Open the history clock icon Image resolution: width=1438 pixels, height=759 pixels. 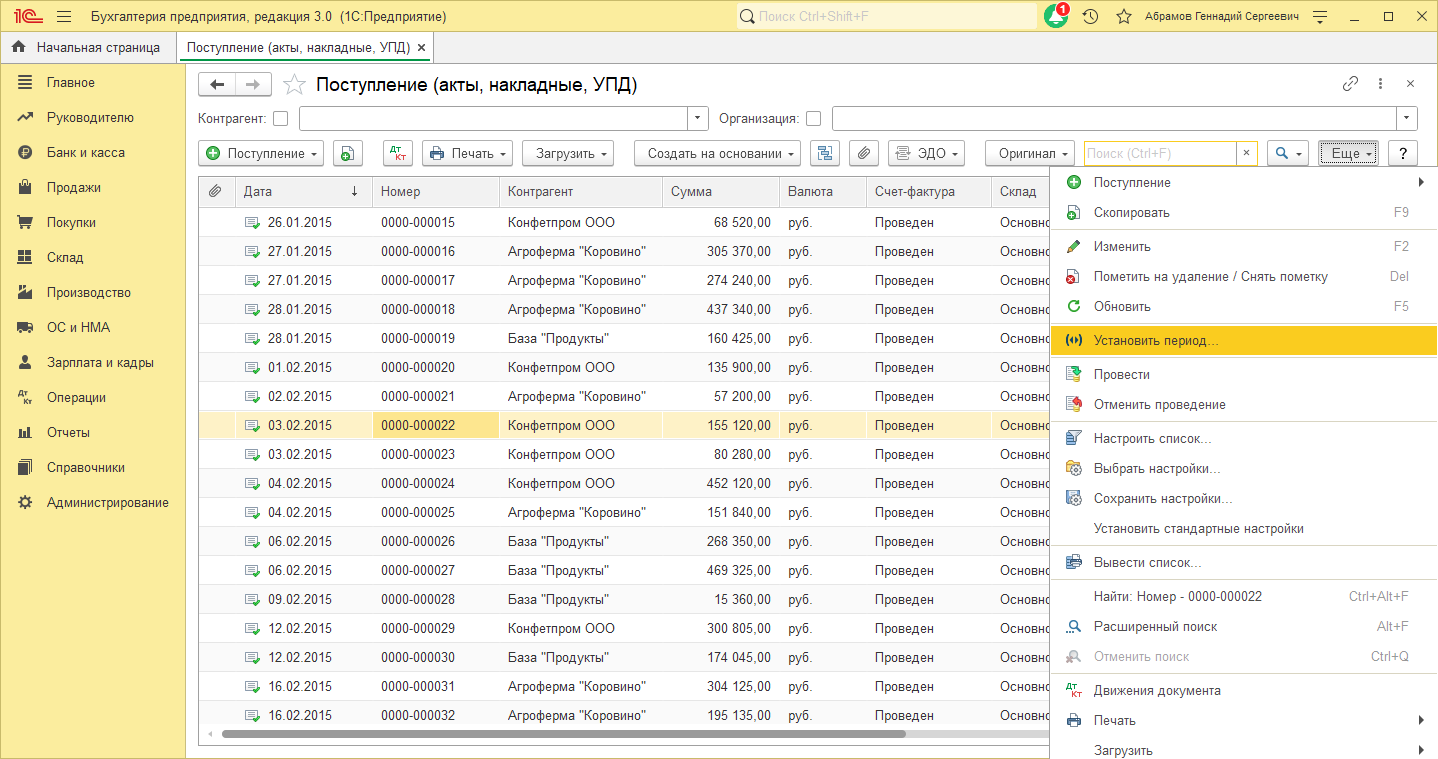click(x=1090, y=17)
